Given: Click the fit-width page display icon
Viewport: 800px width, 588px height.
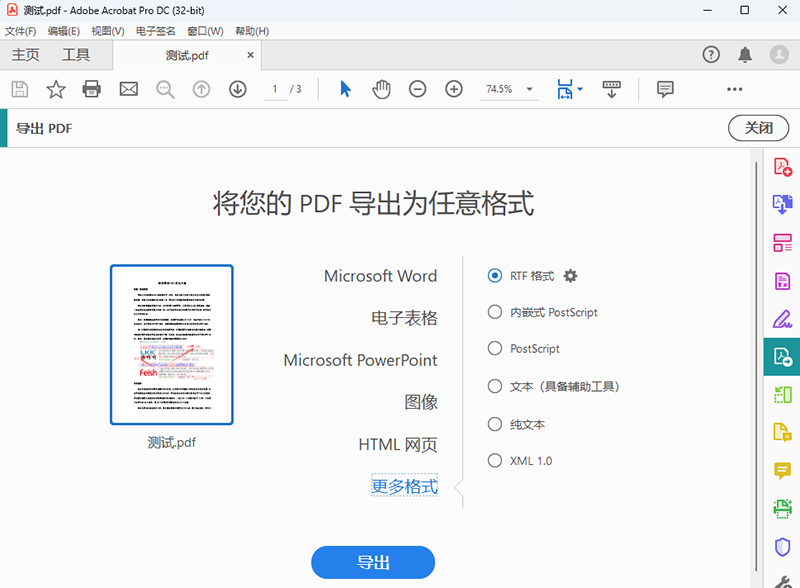Looking at the screenshot, I should [565, 89].
